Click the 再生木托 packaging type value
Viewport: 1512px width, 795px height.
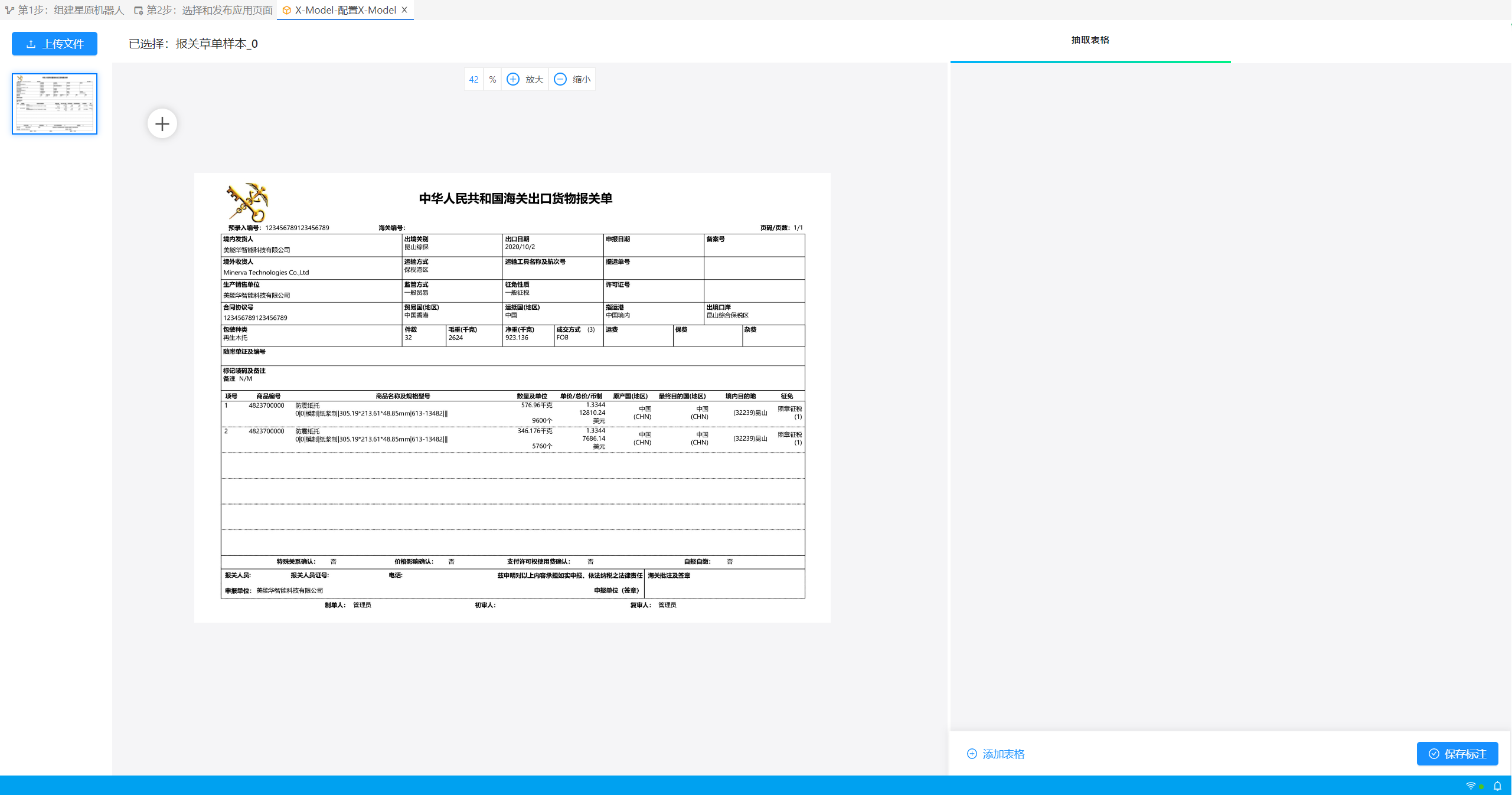click(x=235, y=338)
